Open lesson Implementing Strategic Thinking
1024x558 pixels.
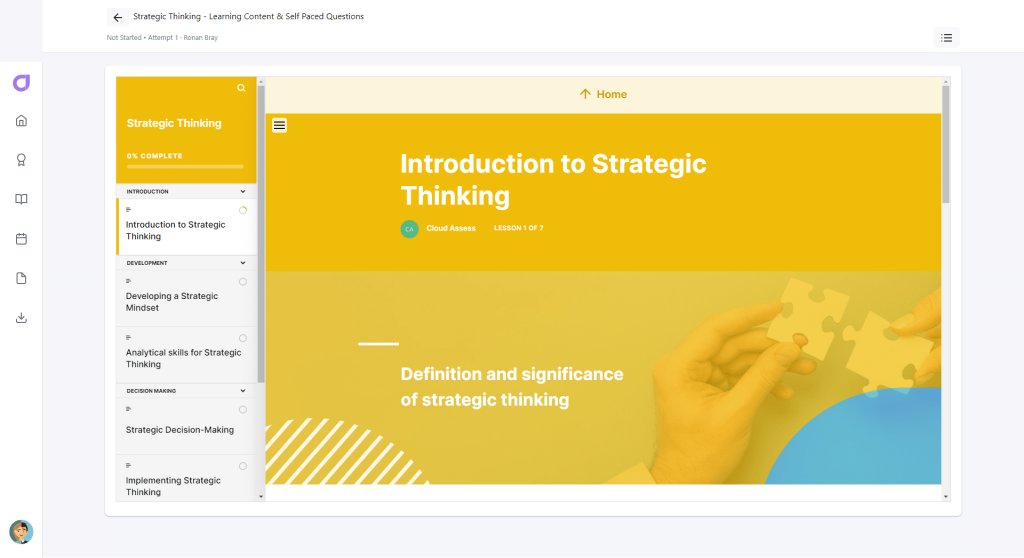(186, 478)
